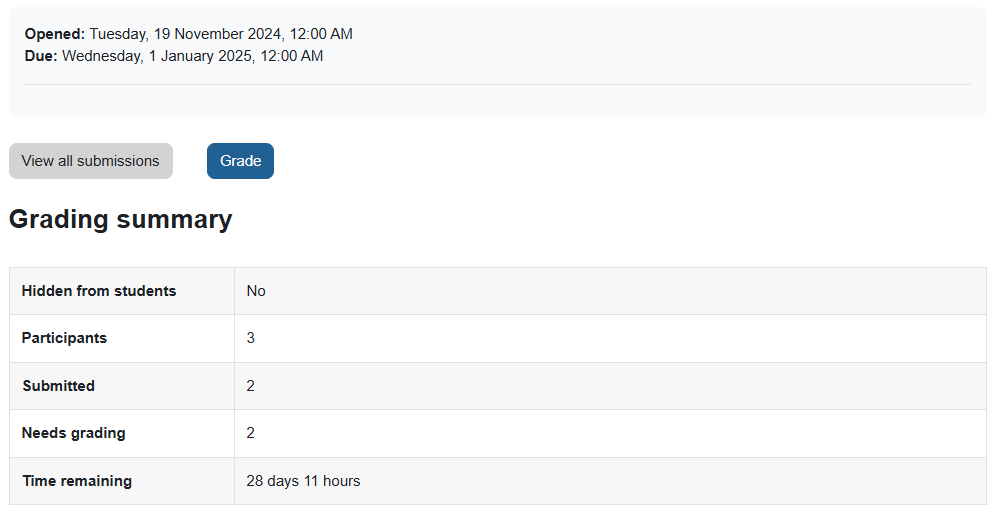Select the Needs grading count value 2

251,433
